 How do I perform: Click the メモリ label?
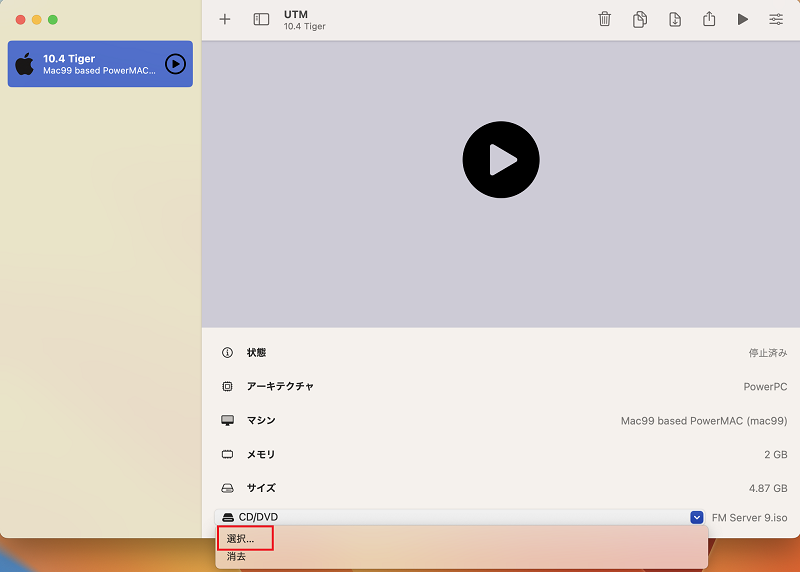click(x=261, y=454)
